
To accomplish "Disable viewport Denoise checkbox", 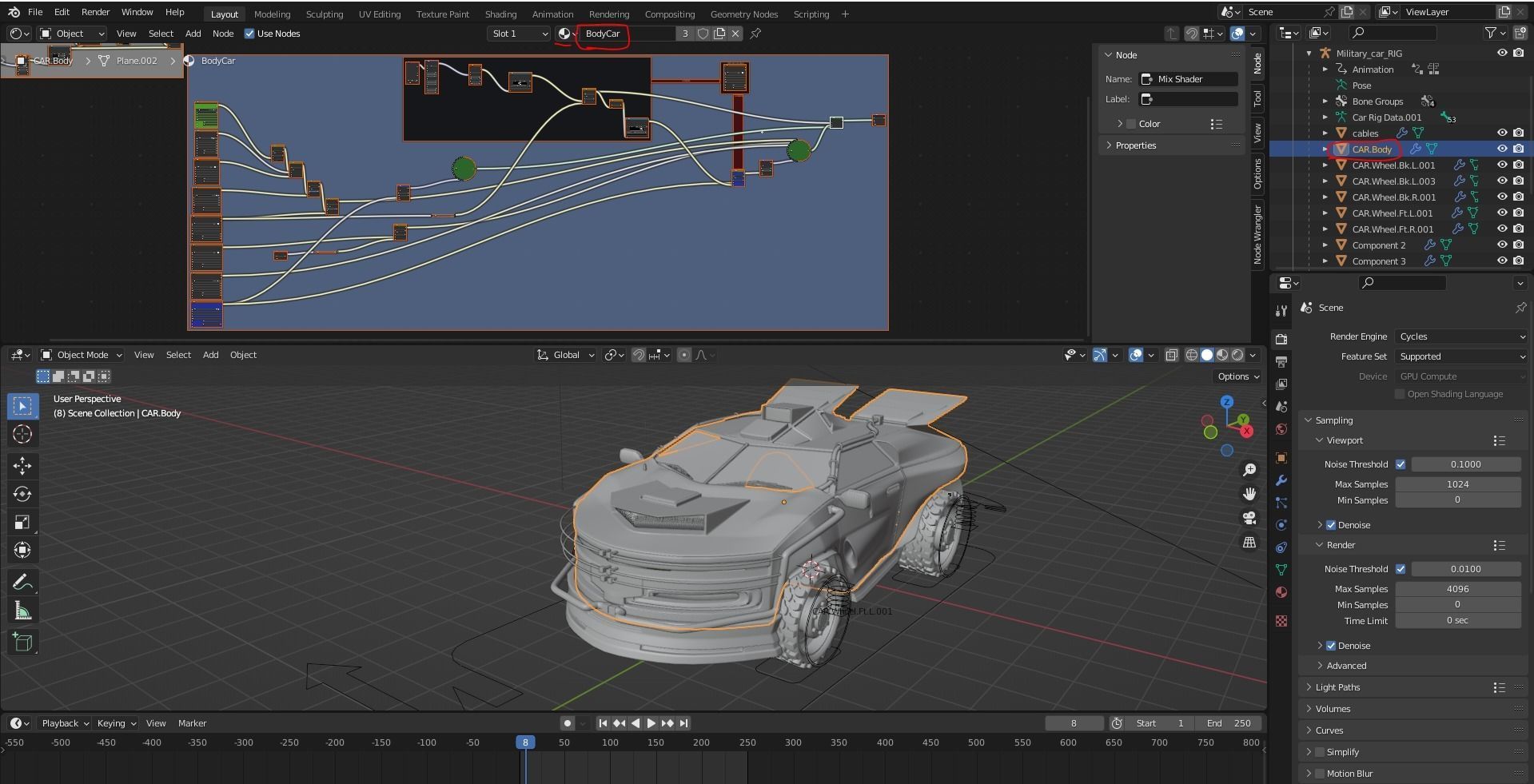I will 1331,525.
